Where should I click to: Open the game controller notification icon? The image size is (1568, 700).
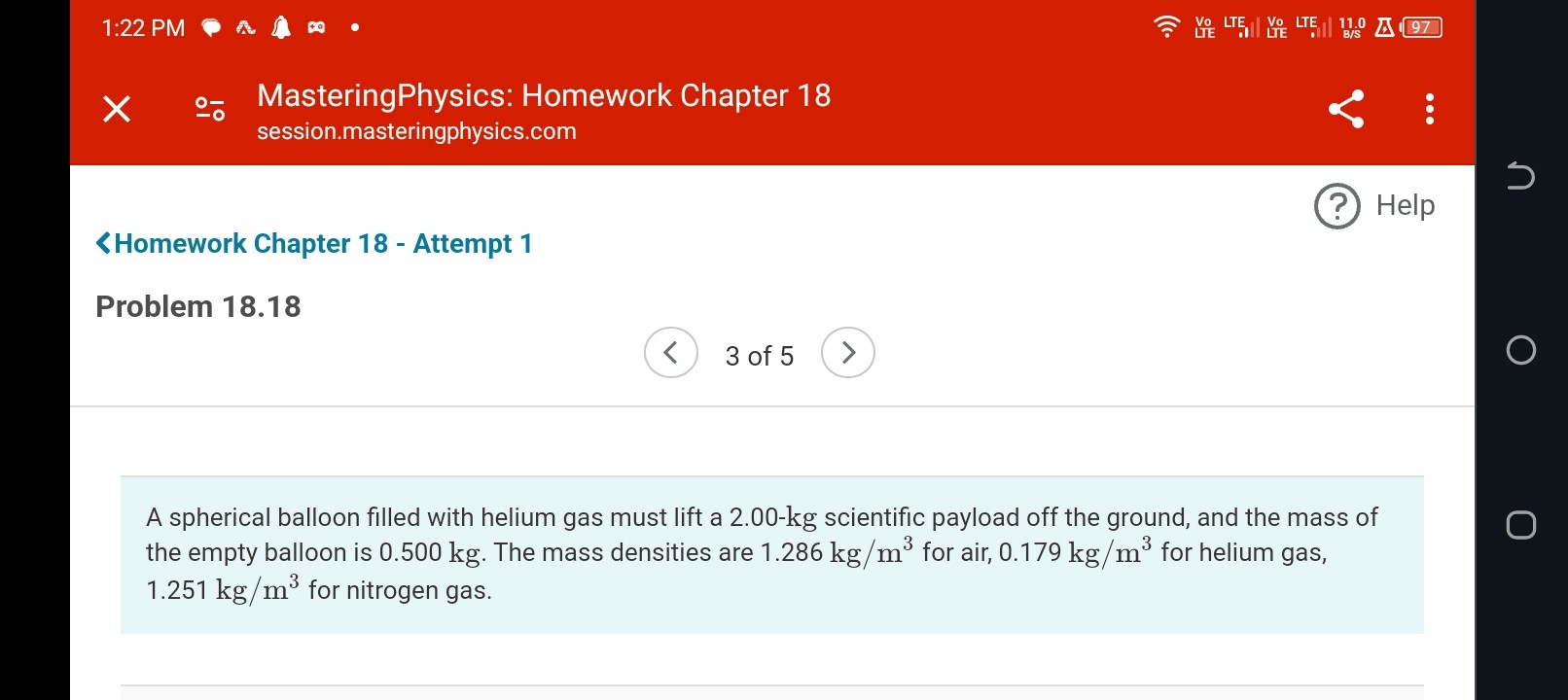tap(316, 27)
